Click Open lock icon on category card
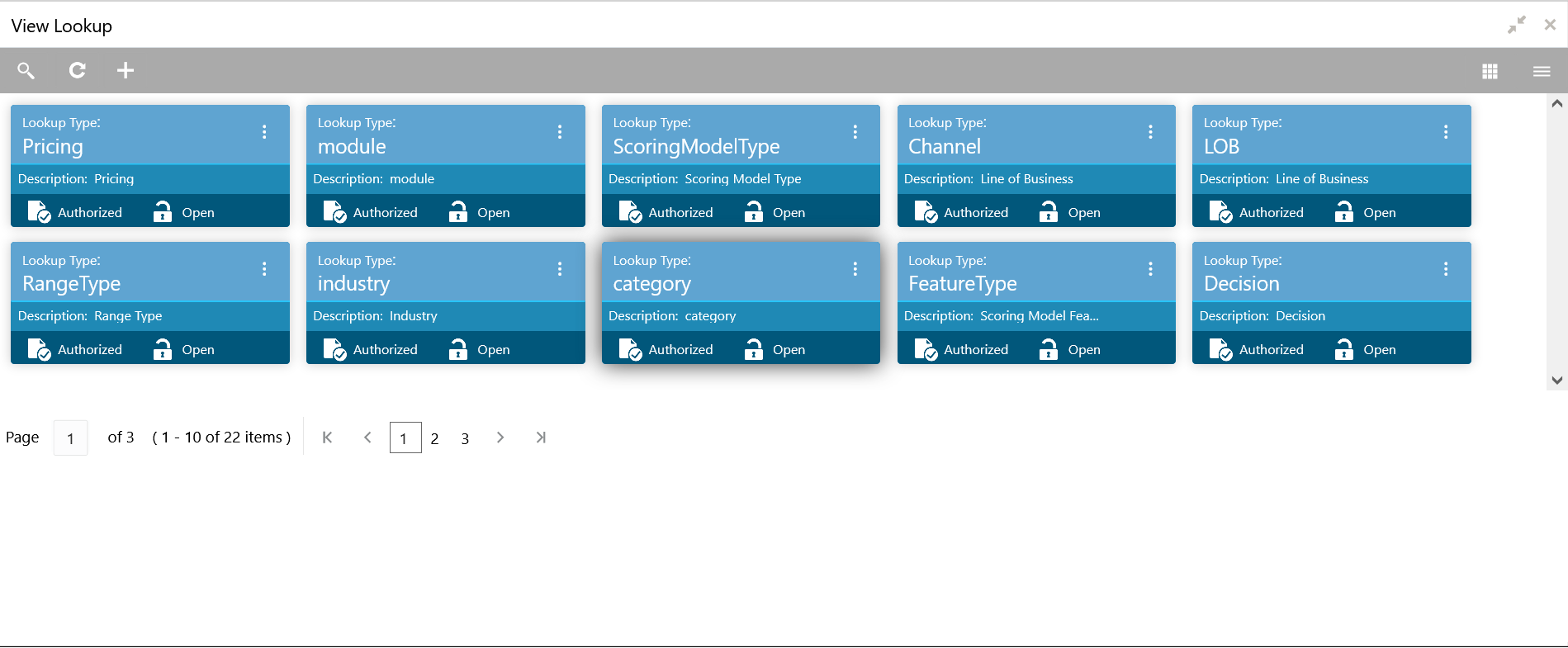 tap(754, 350)
